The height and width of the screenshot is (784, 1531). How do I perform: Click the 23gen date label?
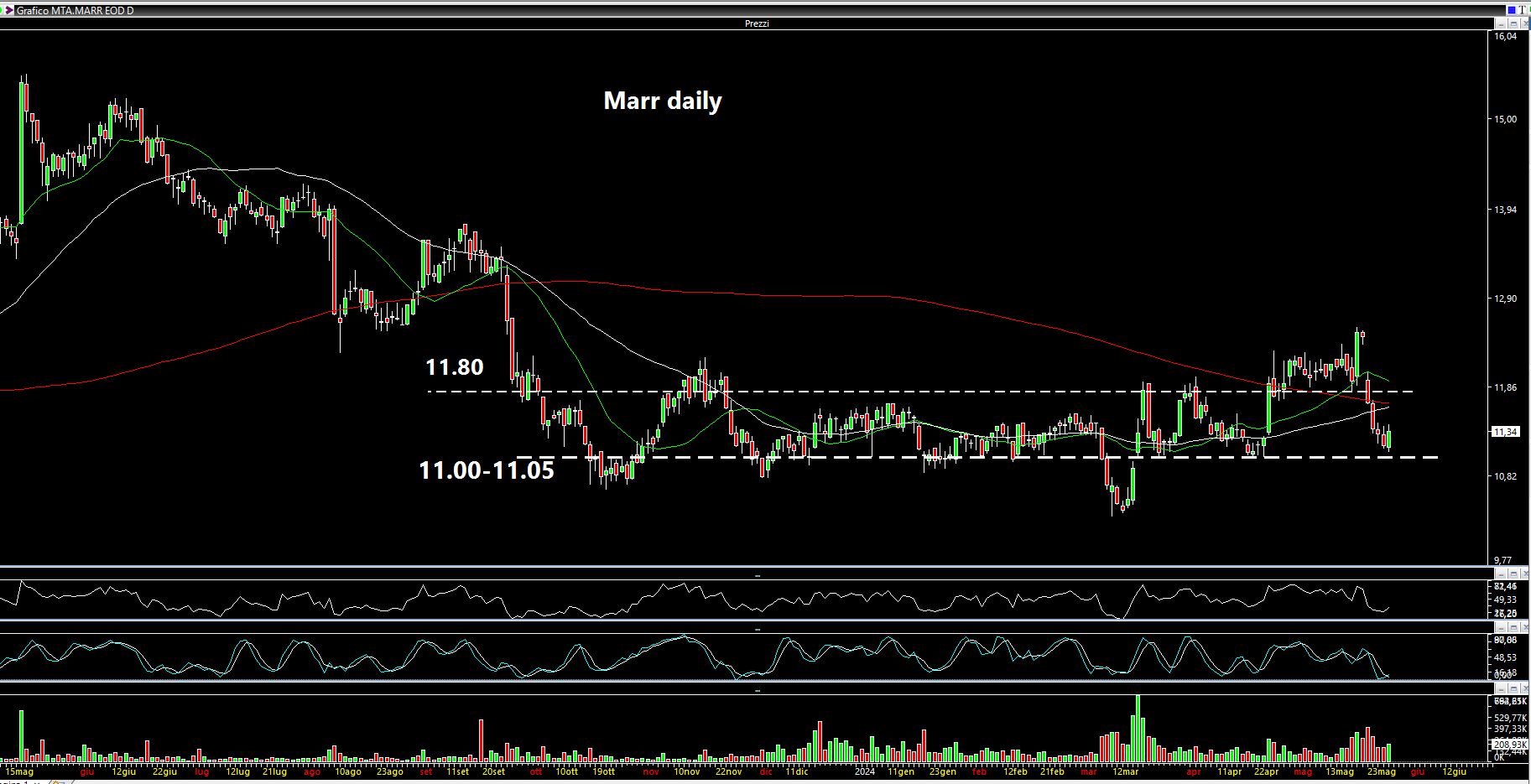tap(943, 771)
